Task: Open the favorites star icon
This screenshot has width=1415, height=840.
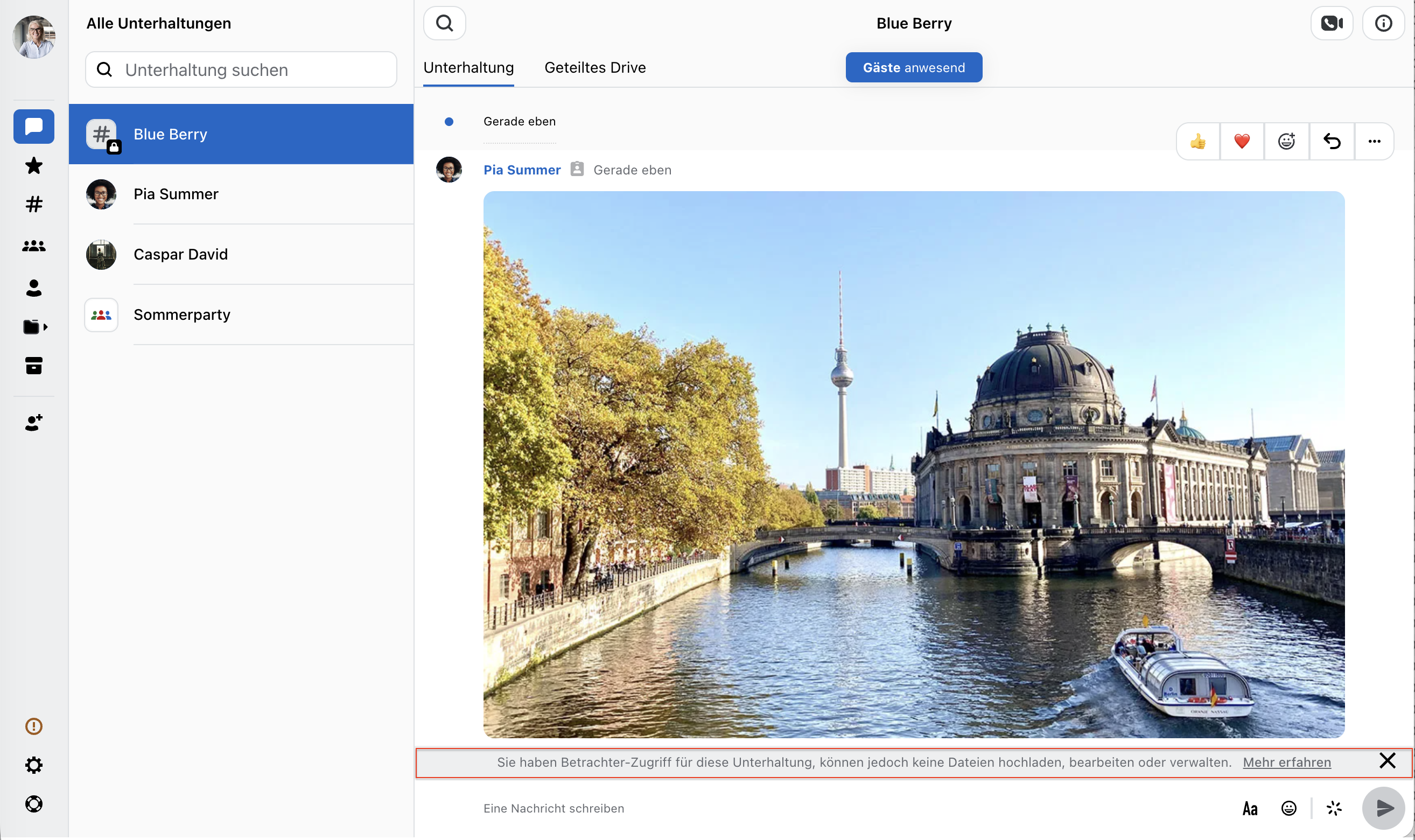Action: [x=34, y=165]
